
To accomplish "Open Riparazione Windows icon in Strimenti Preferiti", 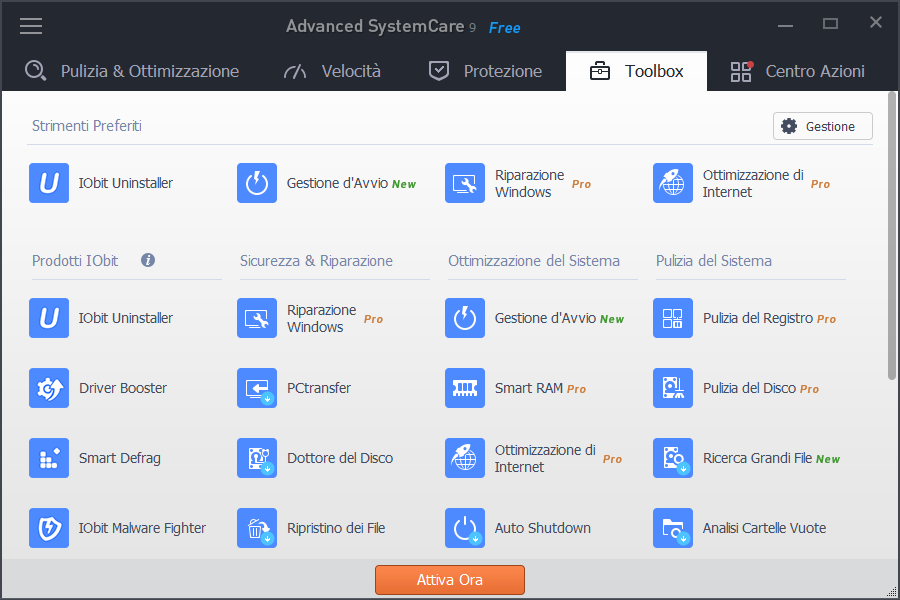I will [x=465, y=183].
